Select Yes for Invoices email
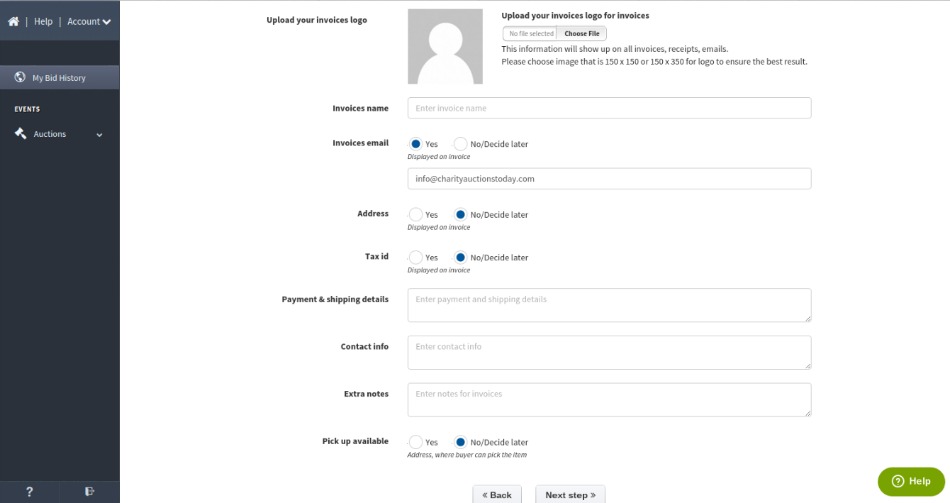950x503 pixels. click(x=416, y=144)
